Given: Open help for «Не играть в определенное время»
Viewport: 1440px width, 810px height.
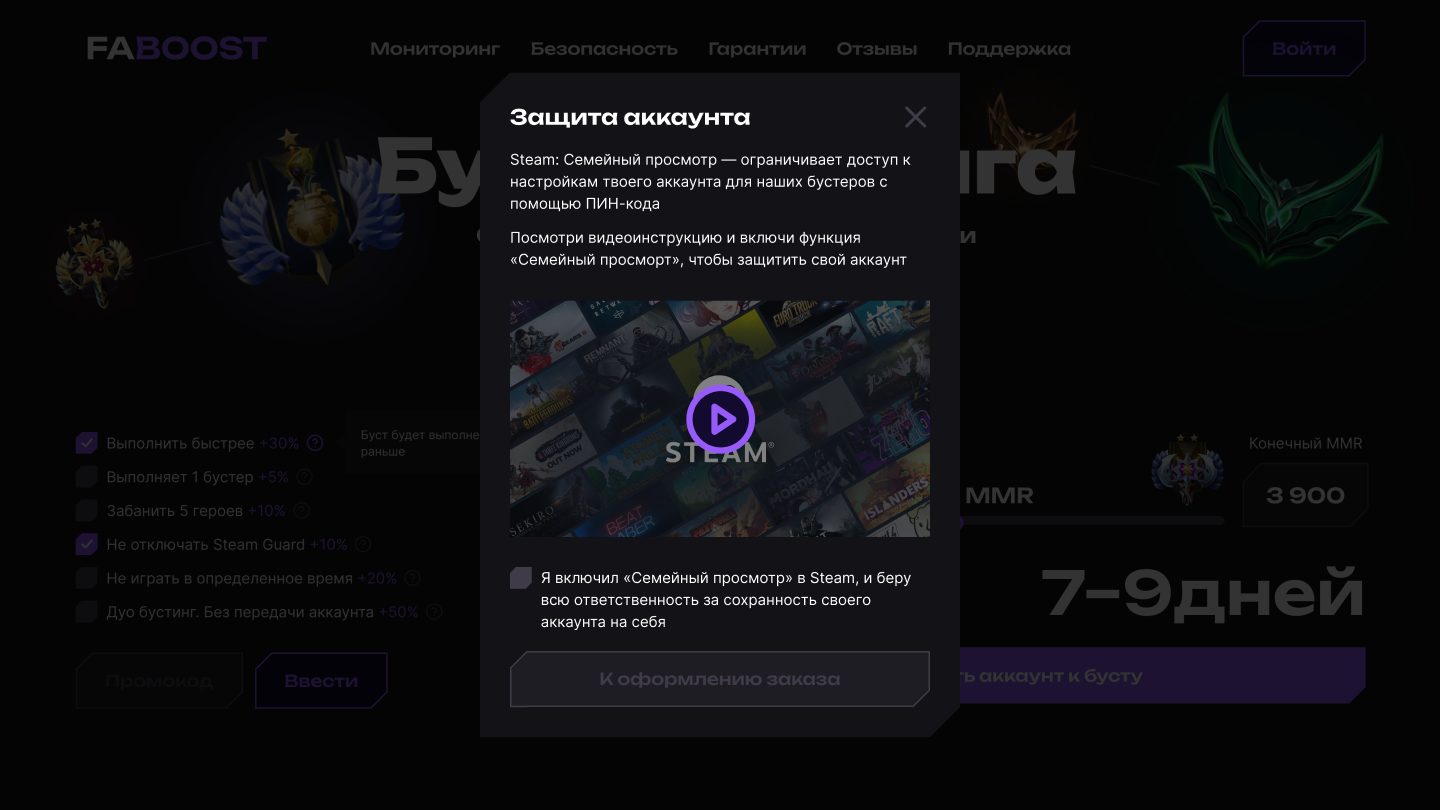Looking at the screenshot, I should 412,578.
